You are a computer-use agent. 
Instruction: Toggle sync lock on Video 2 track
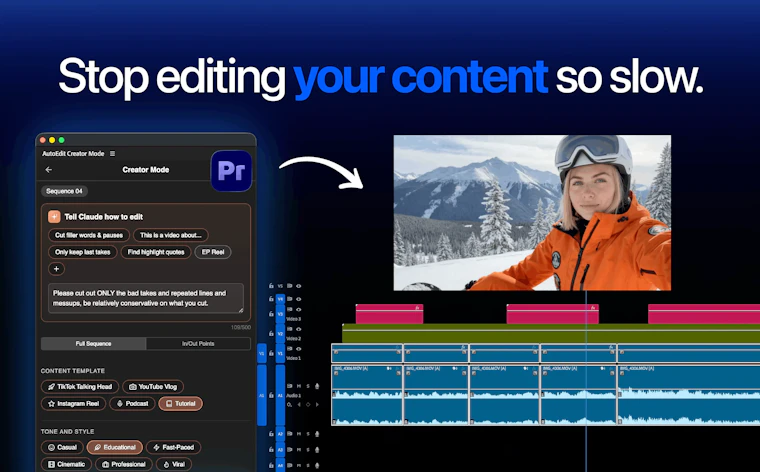click(289, 329)
